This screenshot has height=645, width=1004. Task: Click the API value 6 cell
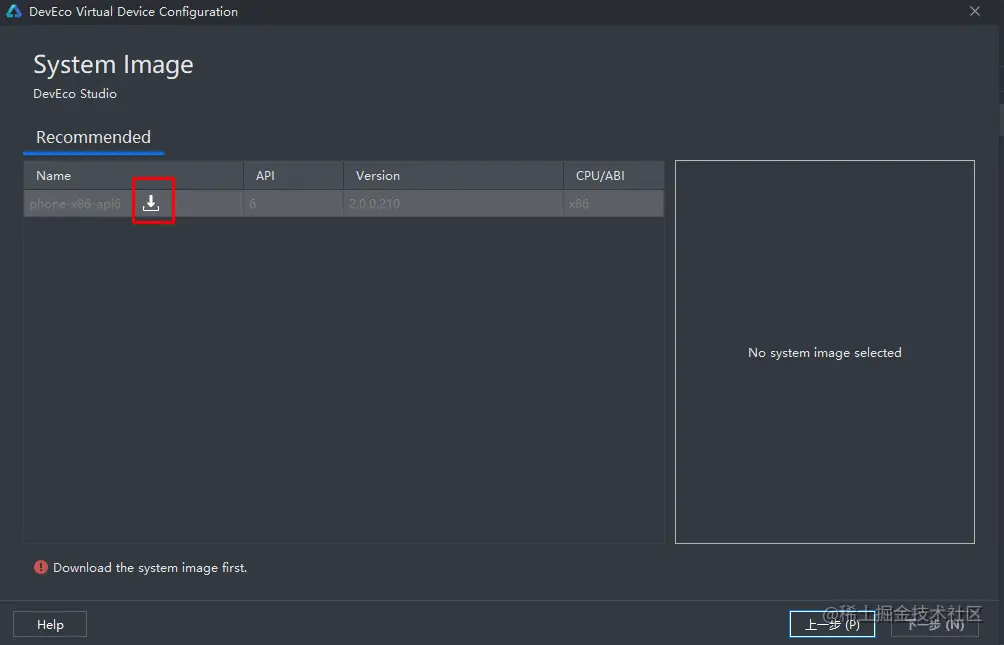(252, 204)
